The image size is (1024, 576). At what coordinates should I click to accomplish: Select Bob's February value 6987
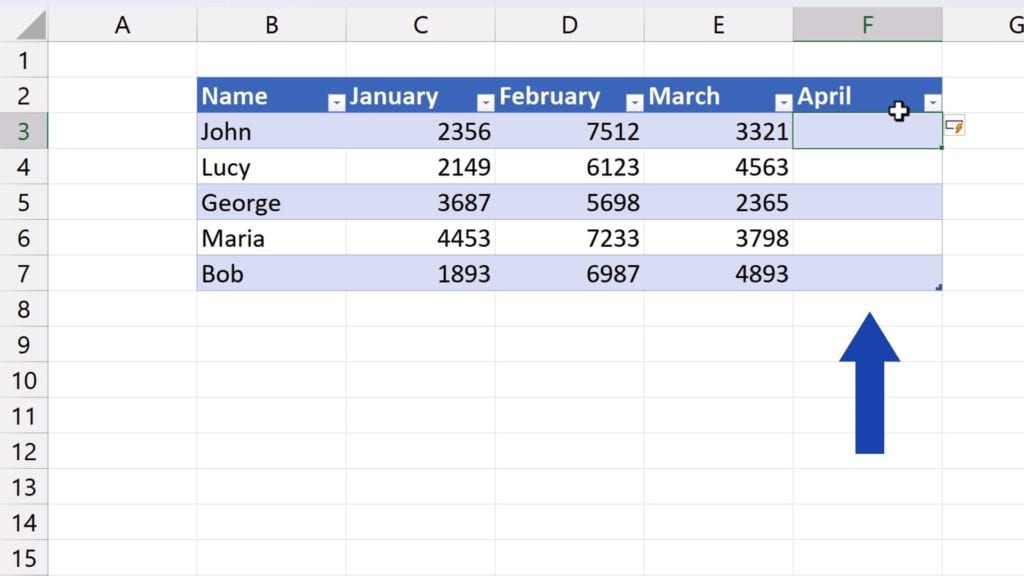coord(569,274)
